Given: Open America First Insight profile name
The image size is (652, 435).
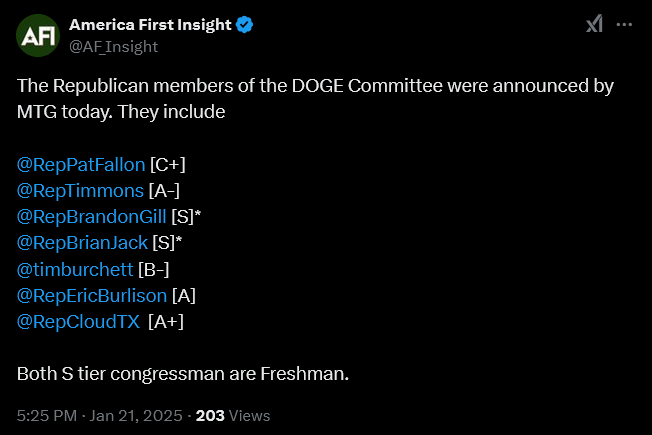Looking at the screenshot, I should [150, 25].
